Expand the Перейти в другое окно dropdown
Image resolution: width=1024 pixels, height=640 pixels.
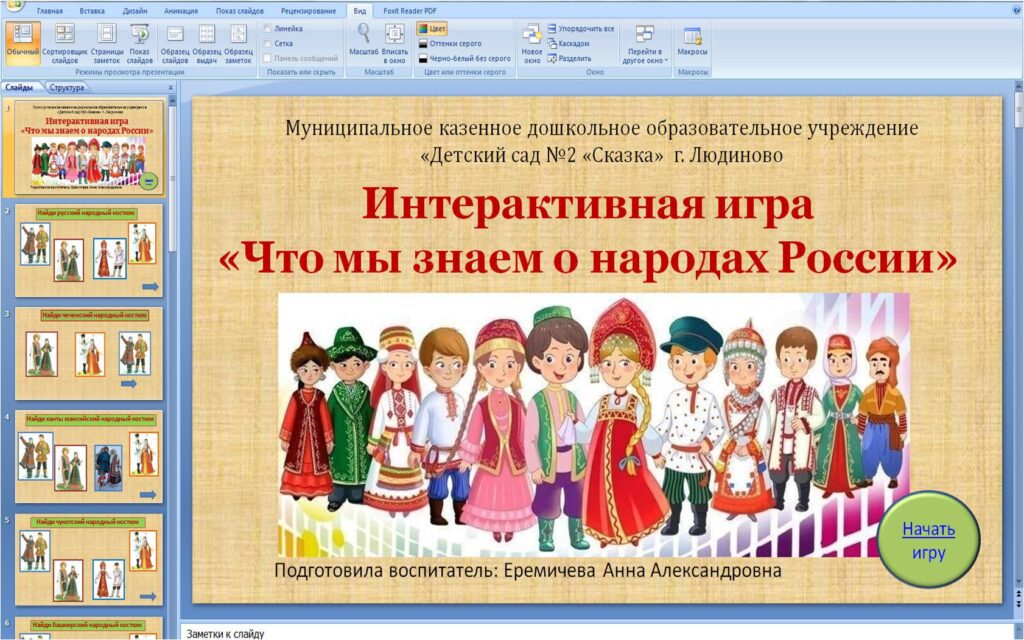(645, 45)
